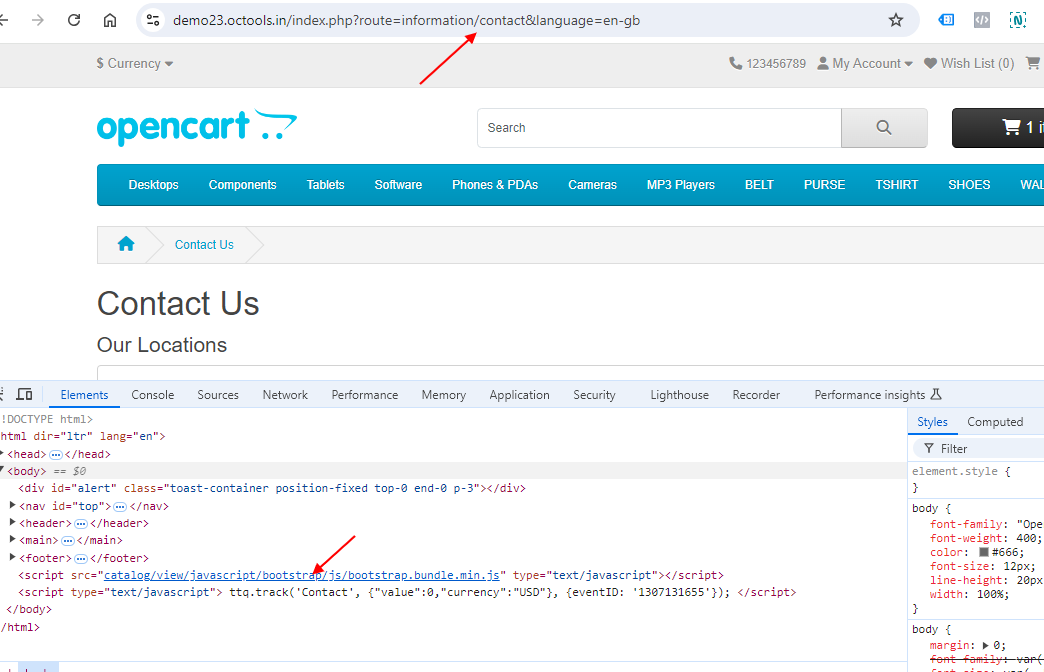
Task: Click the Contact Us breadcrumb link
Action: [204, 244]
